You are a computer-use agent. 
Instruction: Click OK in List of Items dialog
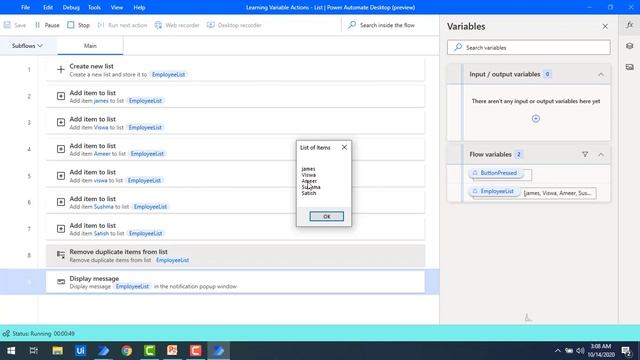coord(327,216)
